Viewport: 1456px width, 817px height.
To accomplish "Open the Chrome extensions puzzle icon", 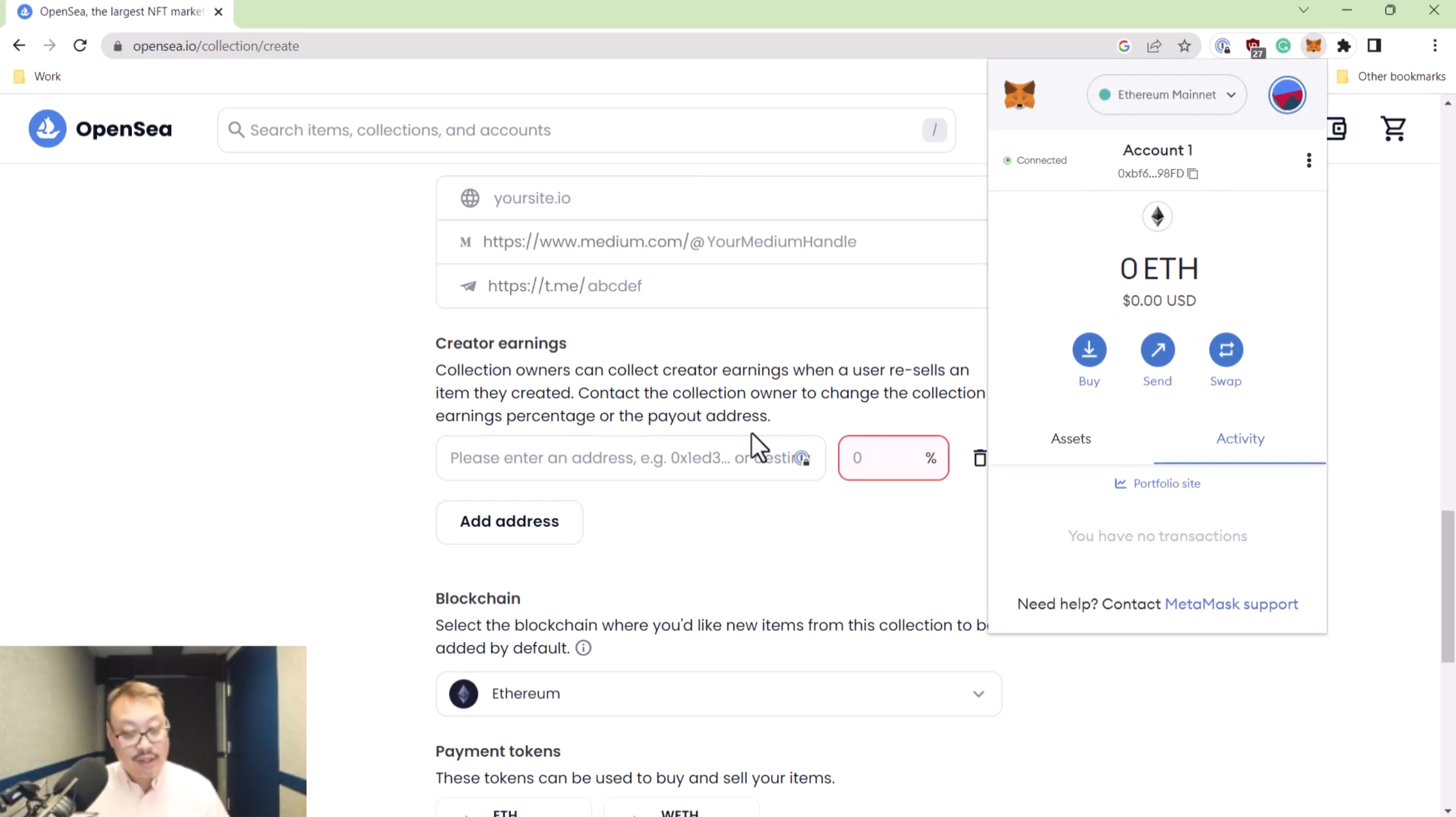I will click(x=1344, y=46).
